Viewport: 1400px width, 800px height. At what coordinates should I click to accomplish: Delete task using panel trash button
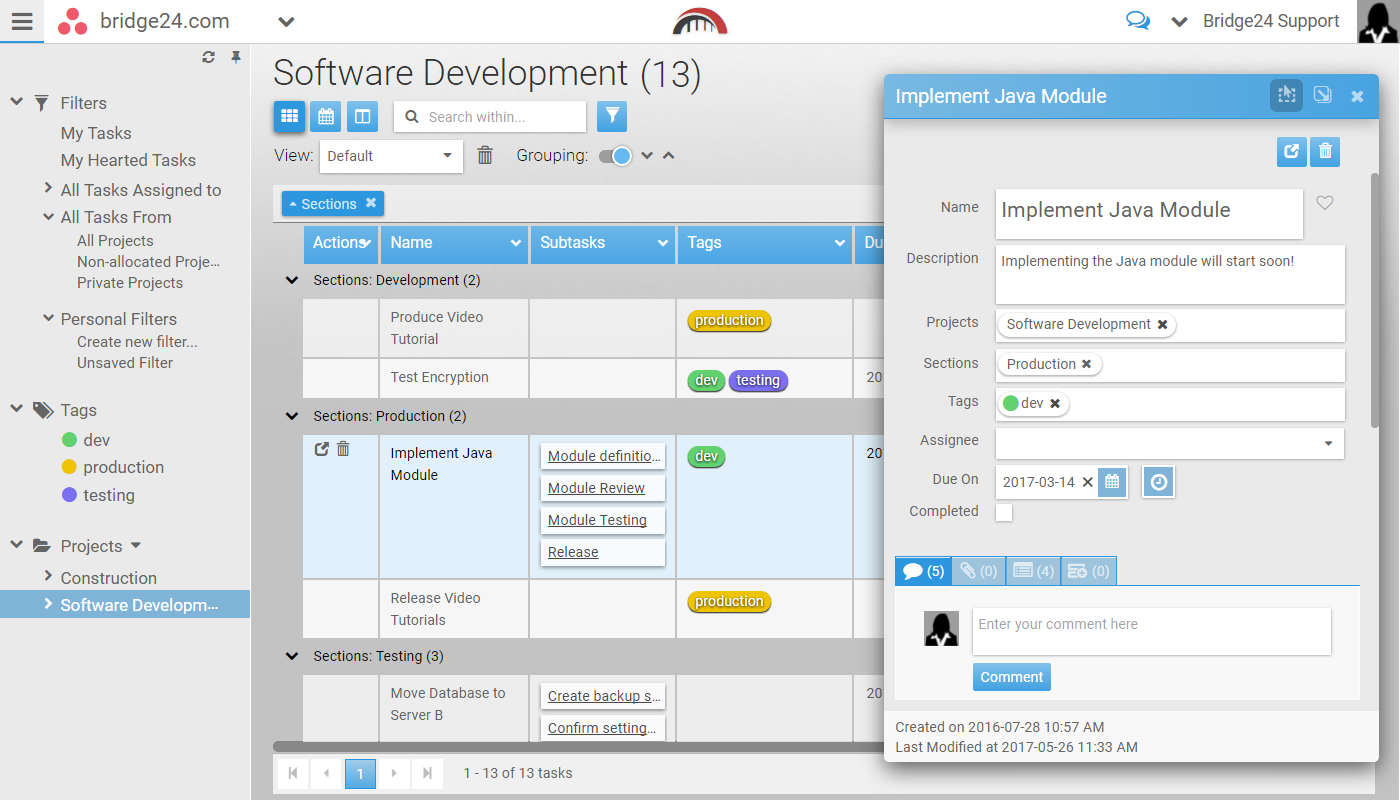tap(1325, 152)
